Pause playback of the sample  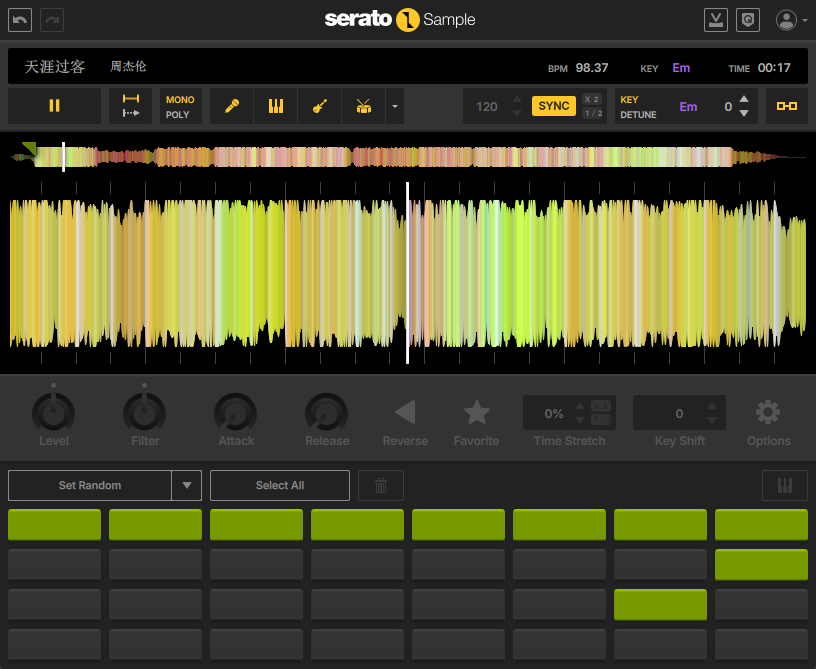[x=54, y=106]
